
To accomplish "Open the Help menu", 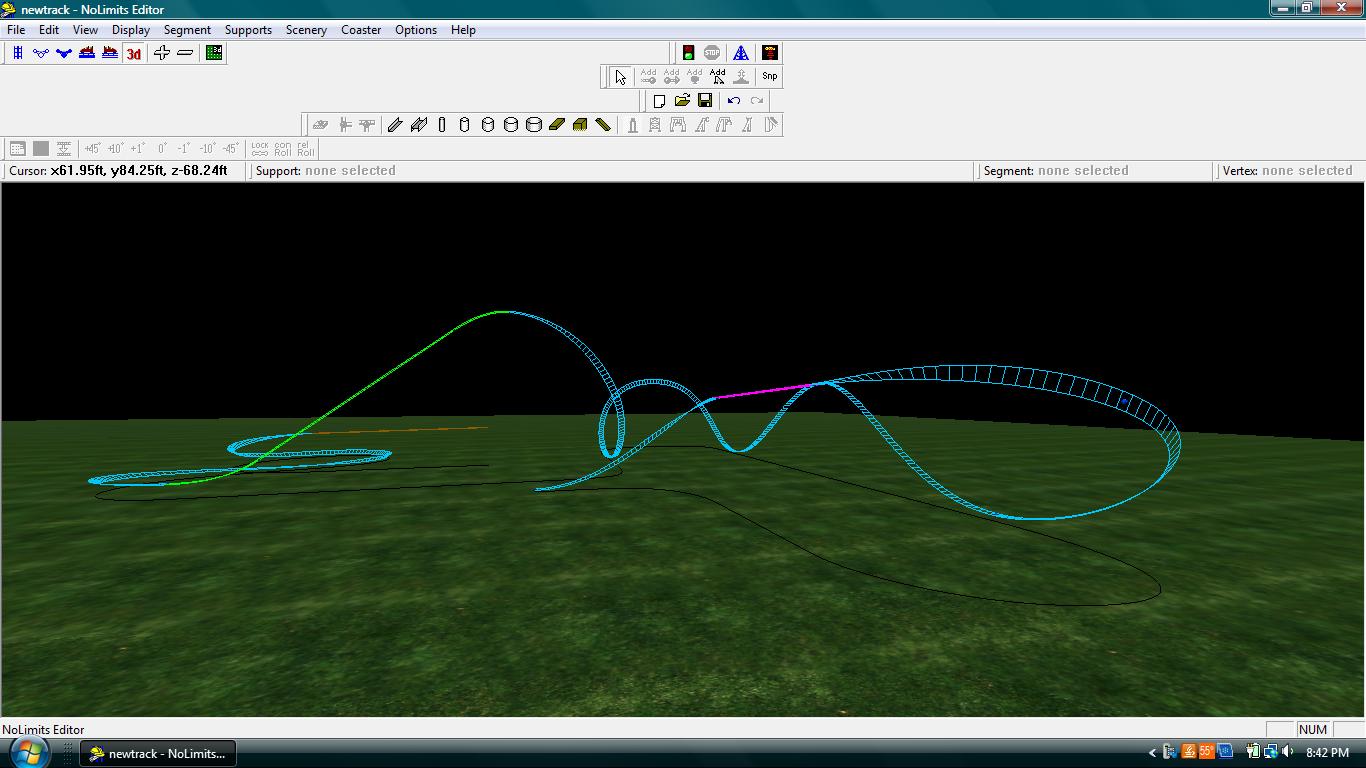I will click(x=463, y=30).
